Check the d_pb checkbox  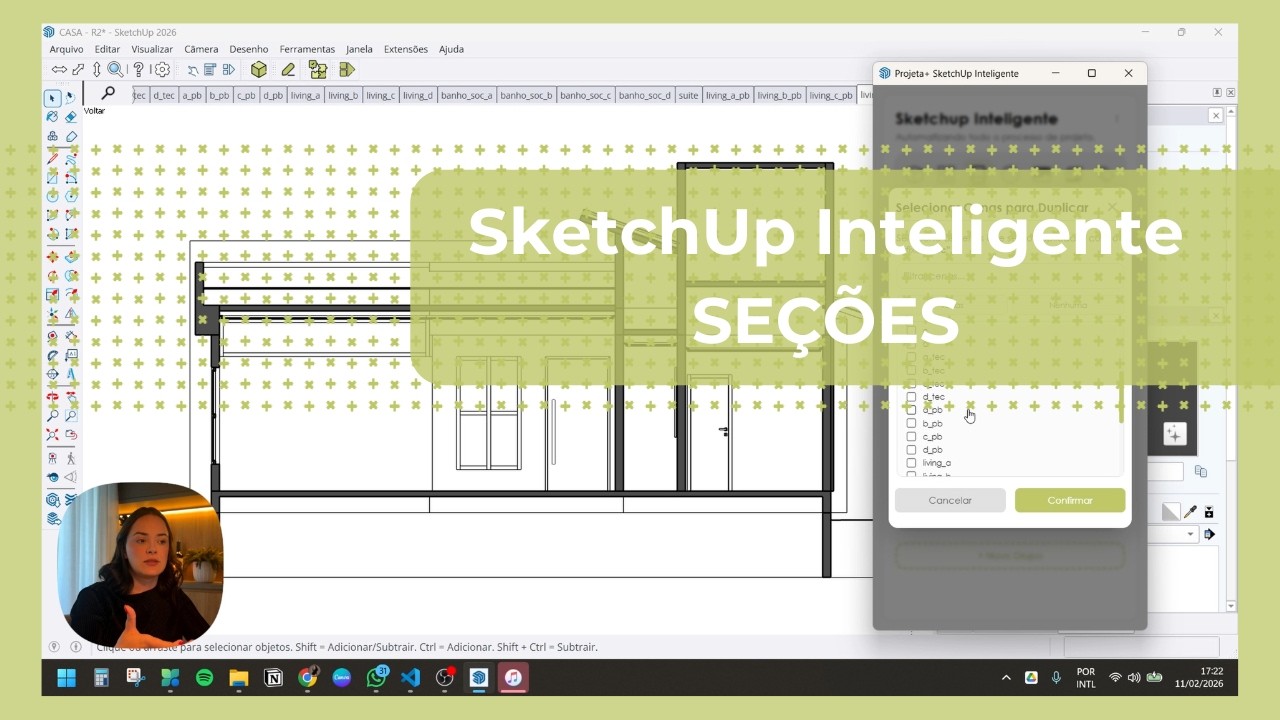tap(911, 450)
